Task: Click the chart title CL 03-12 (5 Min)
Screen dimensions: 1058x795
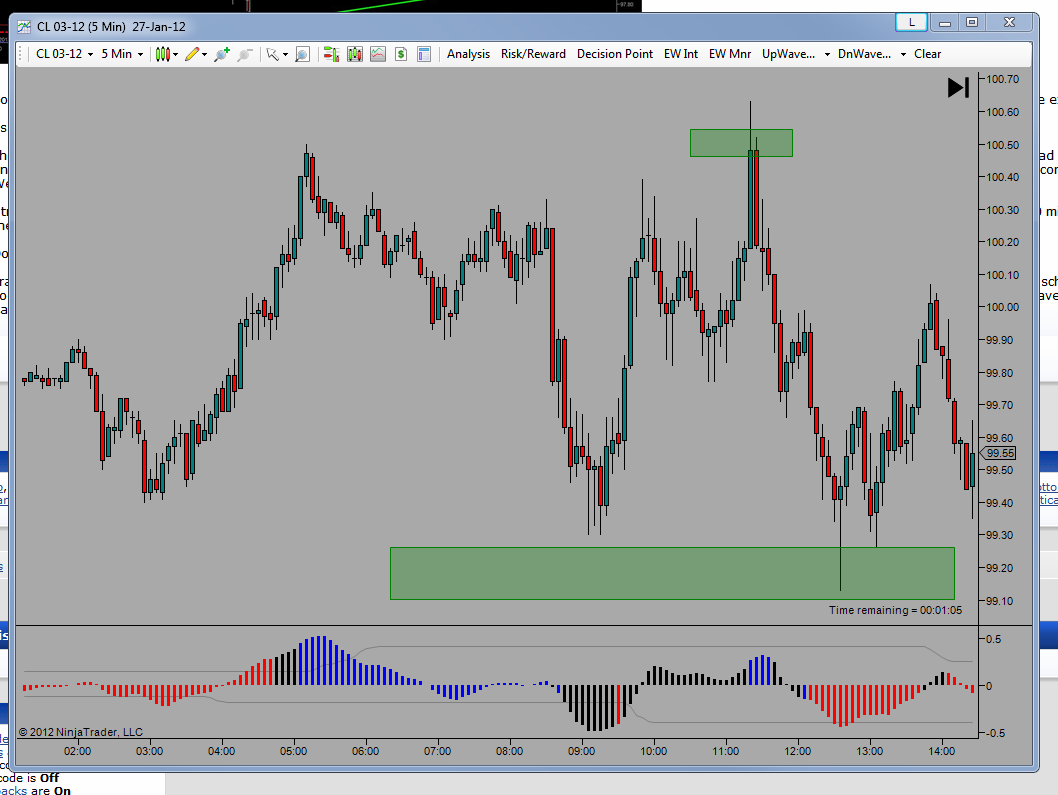Action: pos(81,27)
